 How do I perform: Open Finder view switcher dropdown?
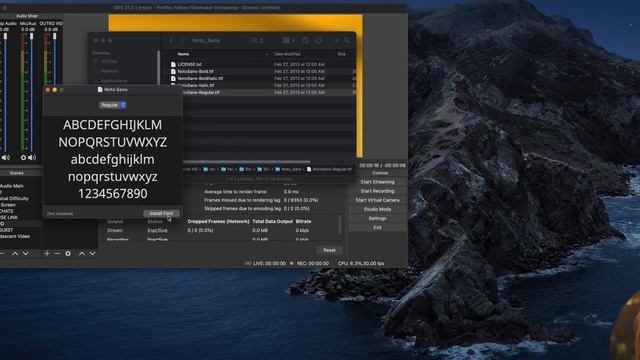[258, 40]
